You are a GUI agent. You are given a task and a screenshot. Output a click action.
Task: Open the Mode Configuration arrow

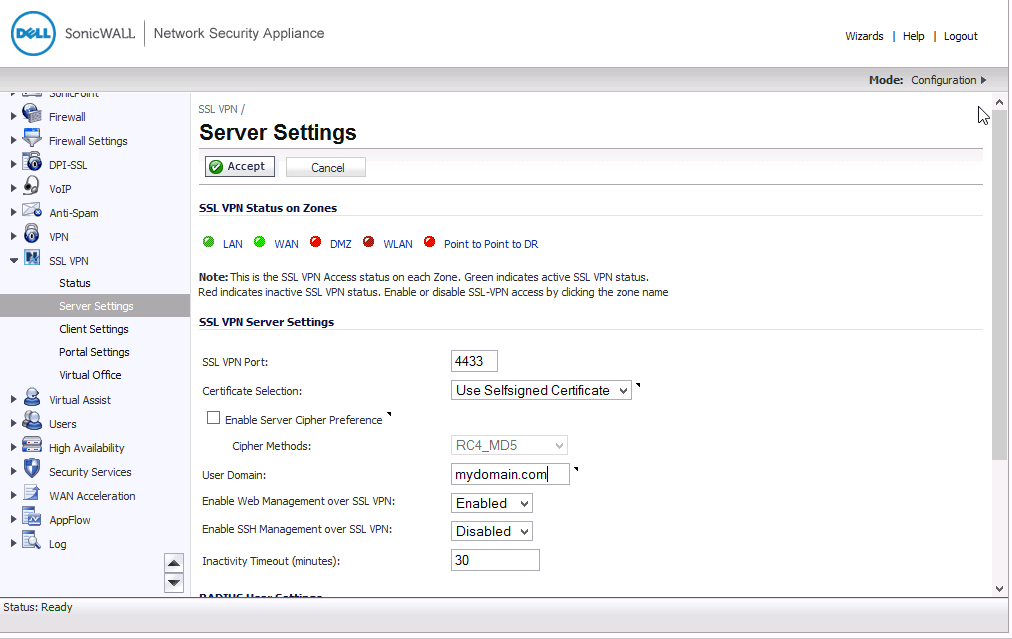coord(984,80)
